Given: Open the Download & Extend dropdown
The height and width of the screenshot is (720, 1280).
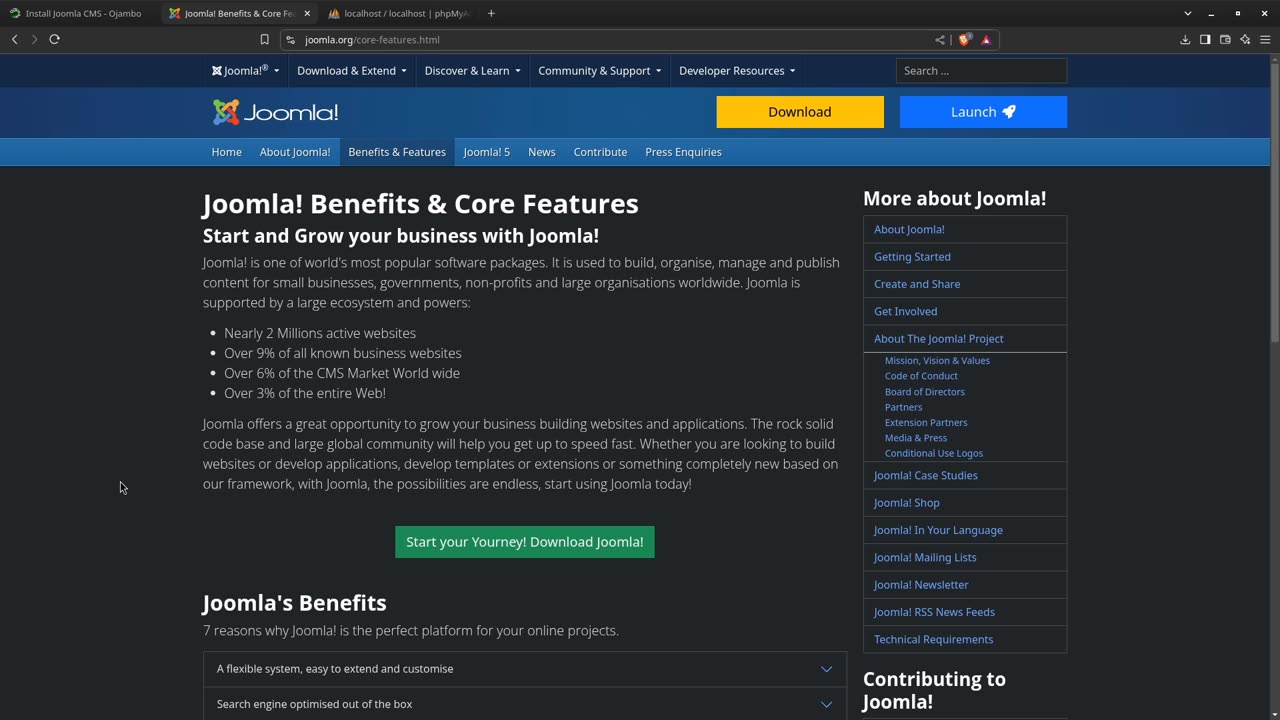Looking at the screenshot, I should (352, 71).
